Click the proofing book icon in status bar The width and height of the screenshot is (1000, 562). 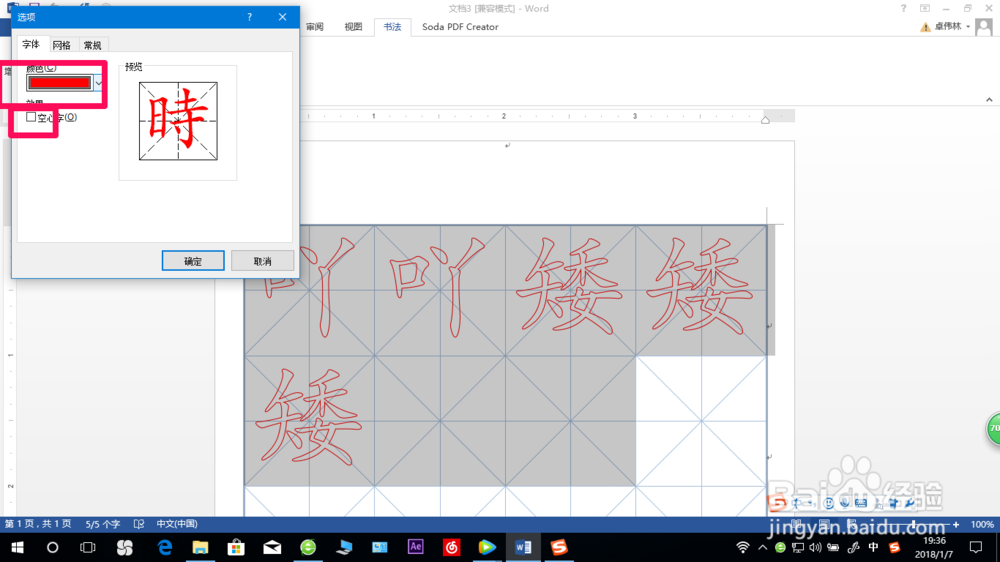139,524
